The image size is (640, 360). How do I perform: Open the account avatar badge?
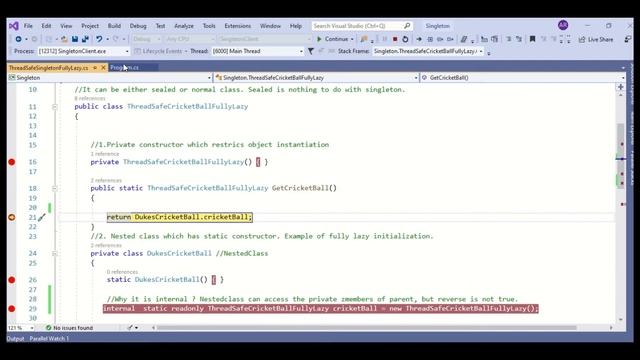pyautogui.click(x=563, y=25)
